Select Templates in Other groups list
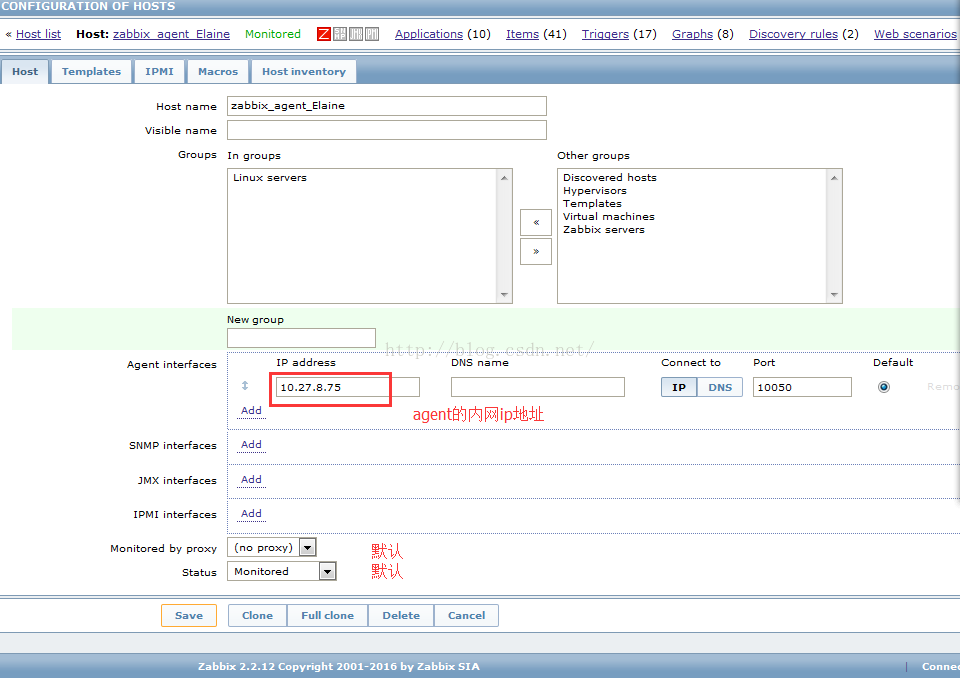 (593, 203)
